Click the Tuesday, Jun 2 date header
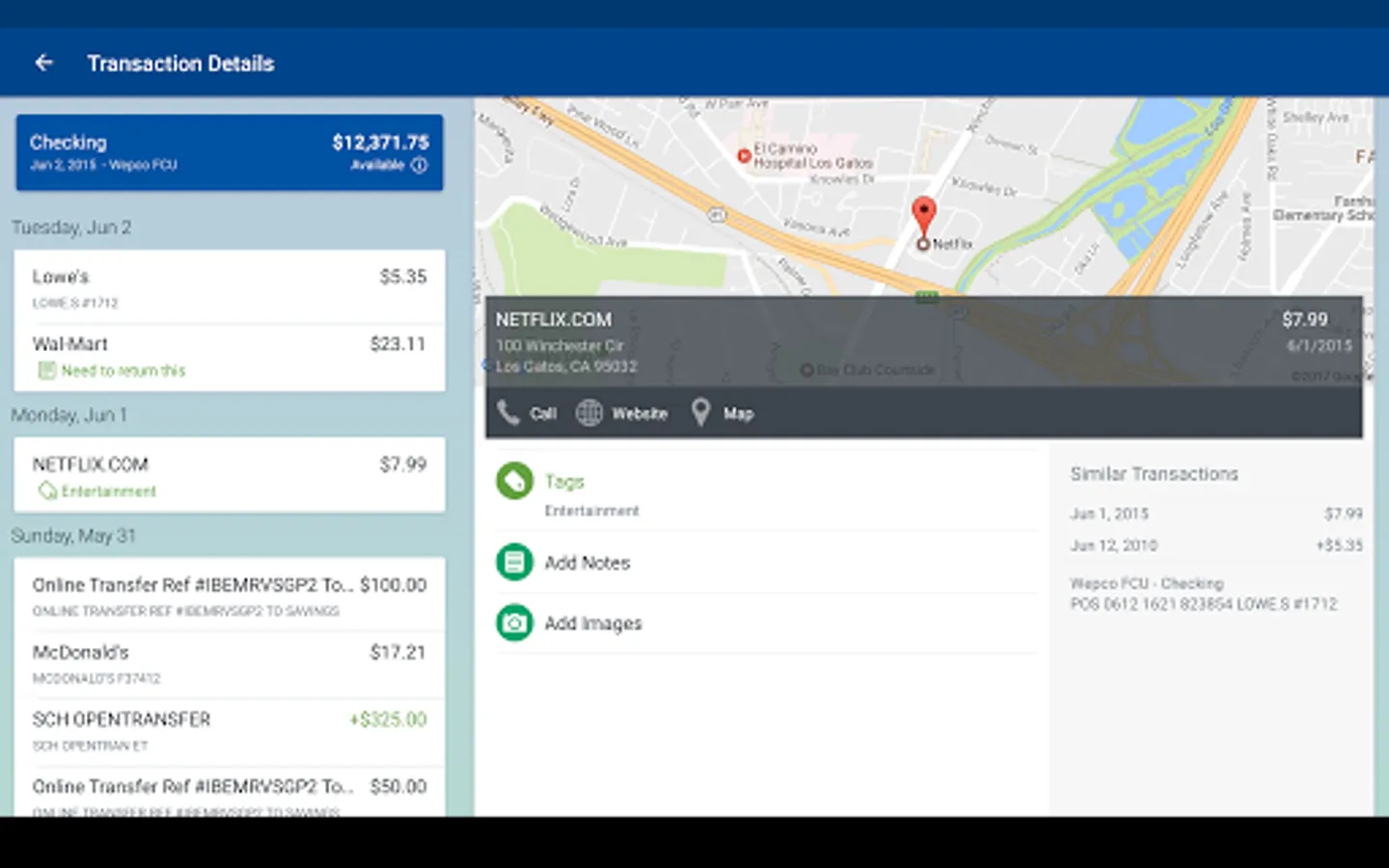The height and width of the screenshot is (868, 1389). coord(71,228)
